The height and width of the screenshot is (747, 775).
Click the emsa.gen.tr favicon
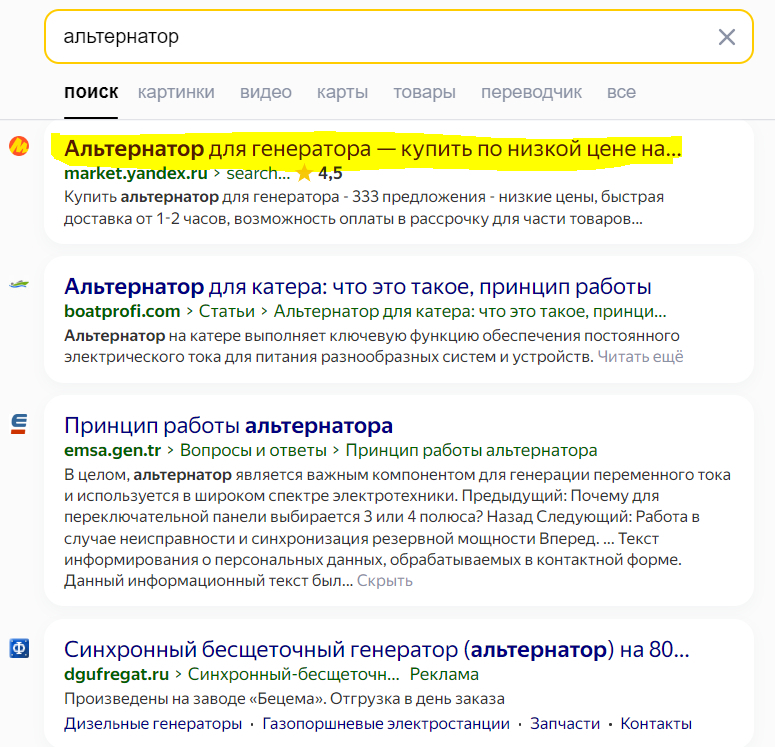tap(19, 424)
